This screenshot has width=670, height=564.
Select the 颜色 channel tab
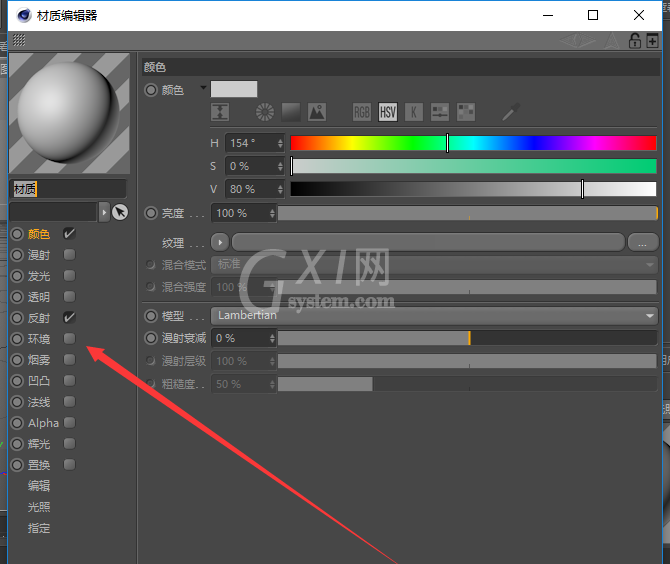point(39,234)
